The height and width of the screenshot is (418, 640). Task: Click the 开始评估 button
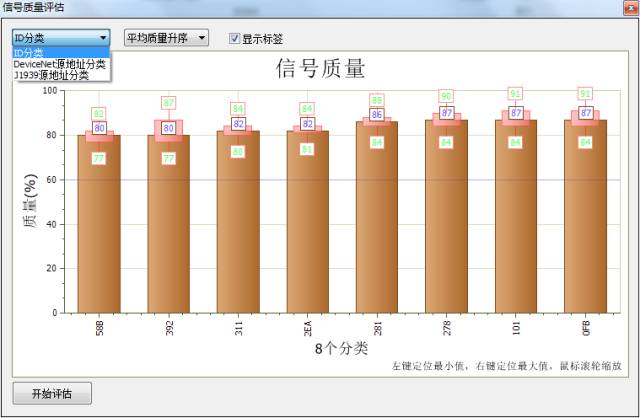coord(52,394)
